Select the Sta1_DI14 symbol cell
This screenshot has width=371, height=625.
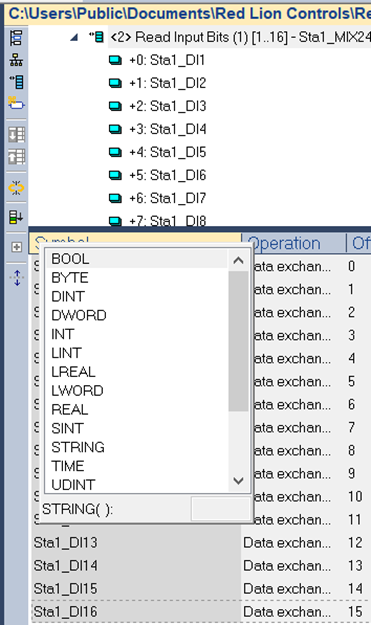tap(136, 566)
